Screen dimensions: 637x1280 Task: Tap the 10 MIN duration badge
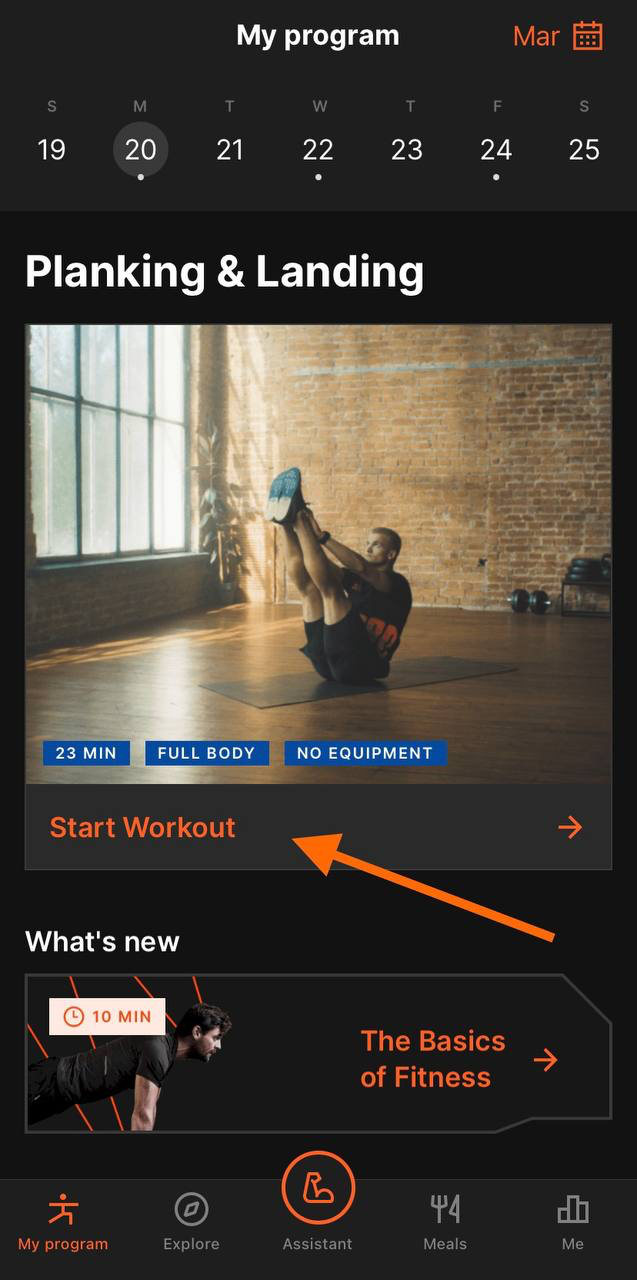[x=107, y=1017]
